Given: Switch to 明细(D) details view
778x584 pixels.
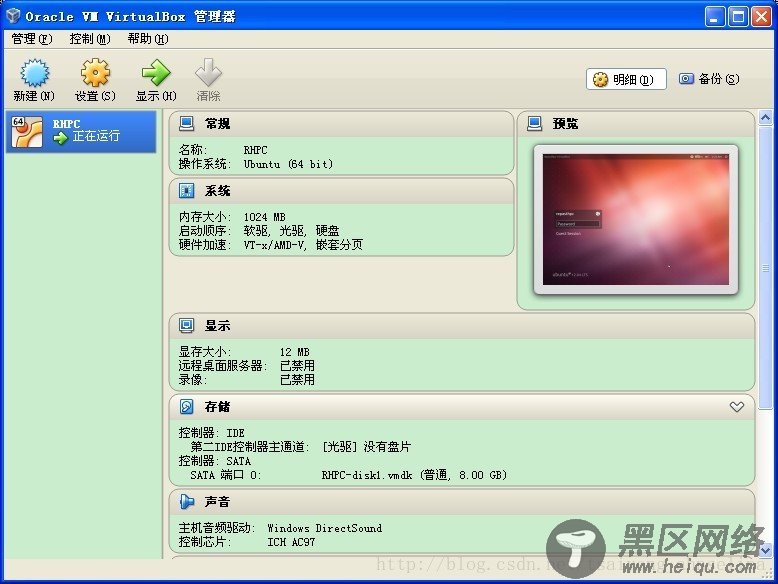Looking at the screenshot, I should coord(626,79).
